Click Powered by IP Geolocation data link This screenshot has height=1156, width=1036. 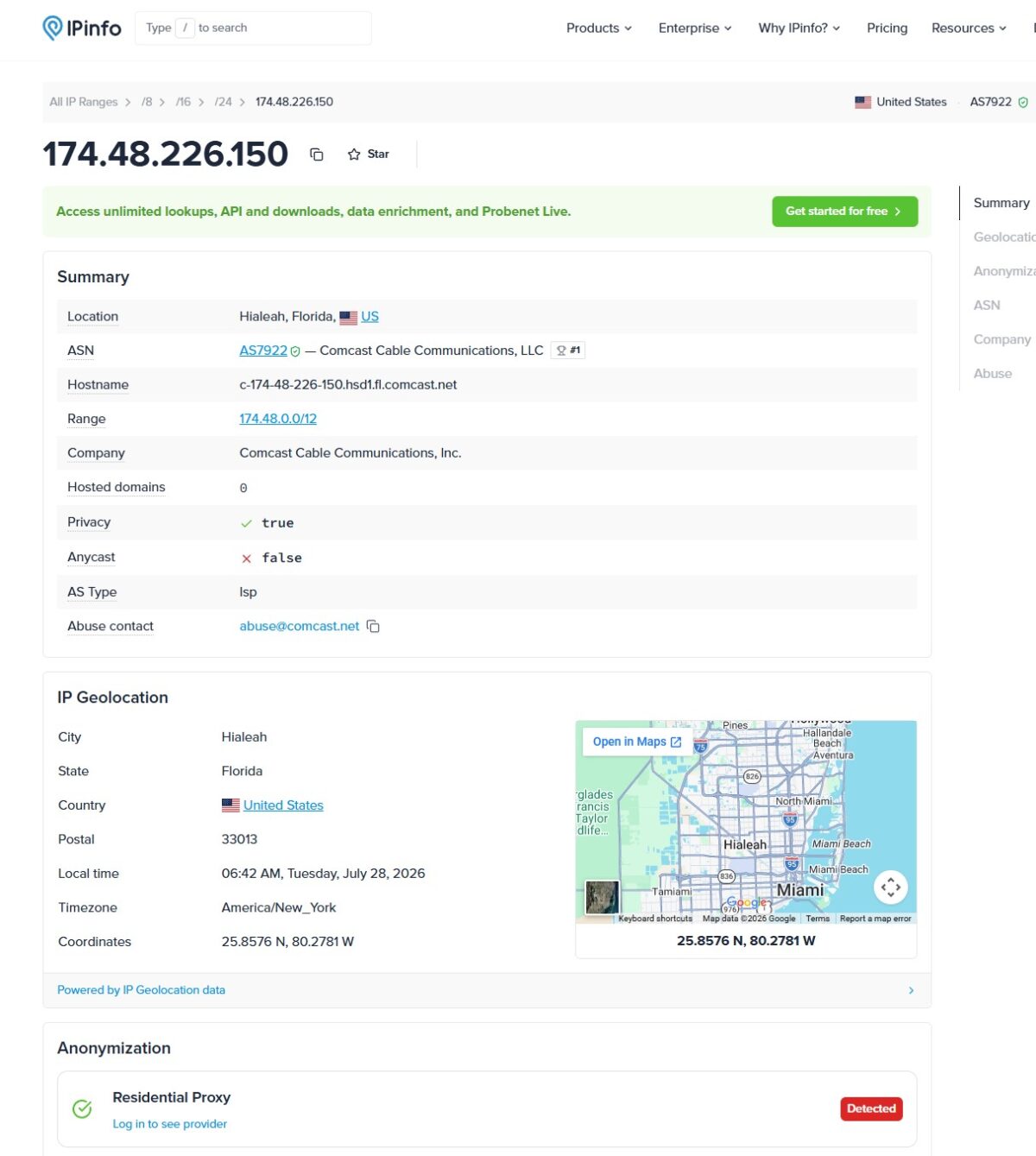[x=141, y=990]
